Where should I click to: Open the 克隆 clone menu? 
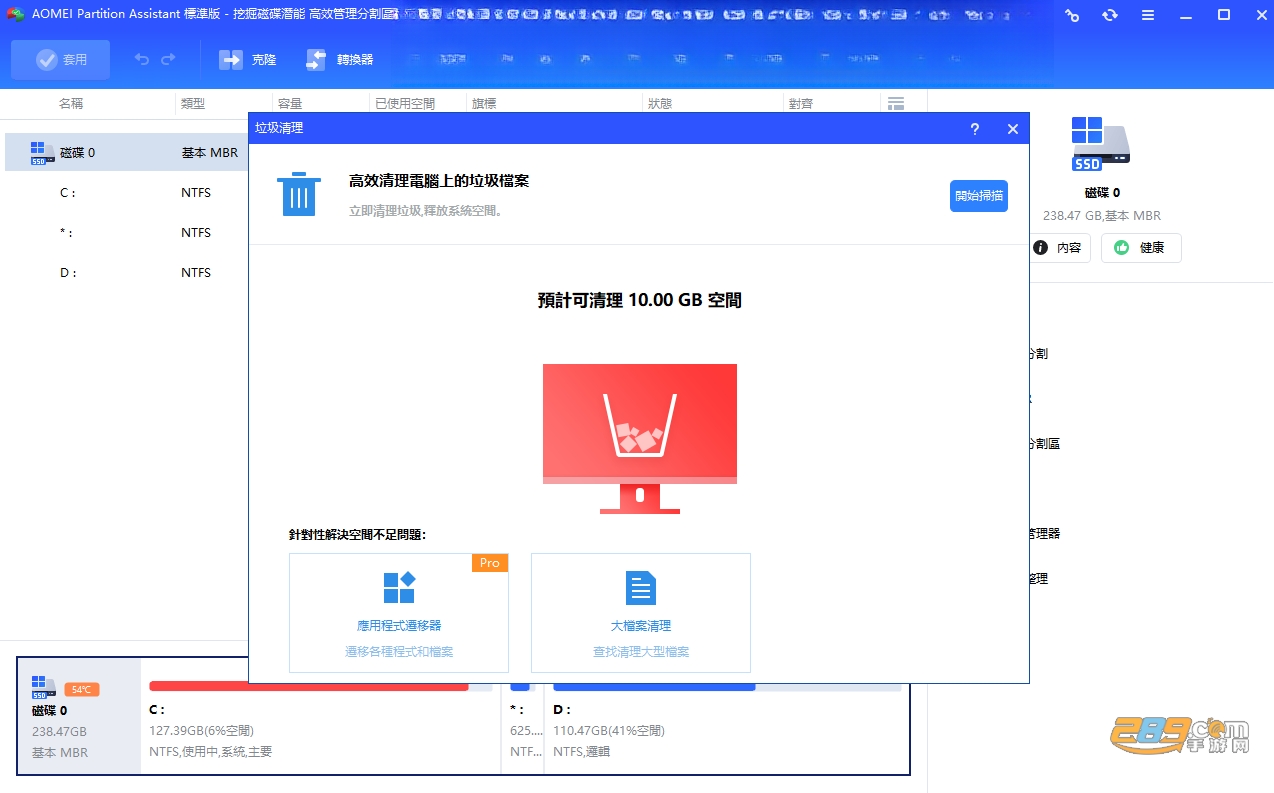[x=248, y=60]
